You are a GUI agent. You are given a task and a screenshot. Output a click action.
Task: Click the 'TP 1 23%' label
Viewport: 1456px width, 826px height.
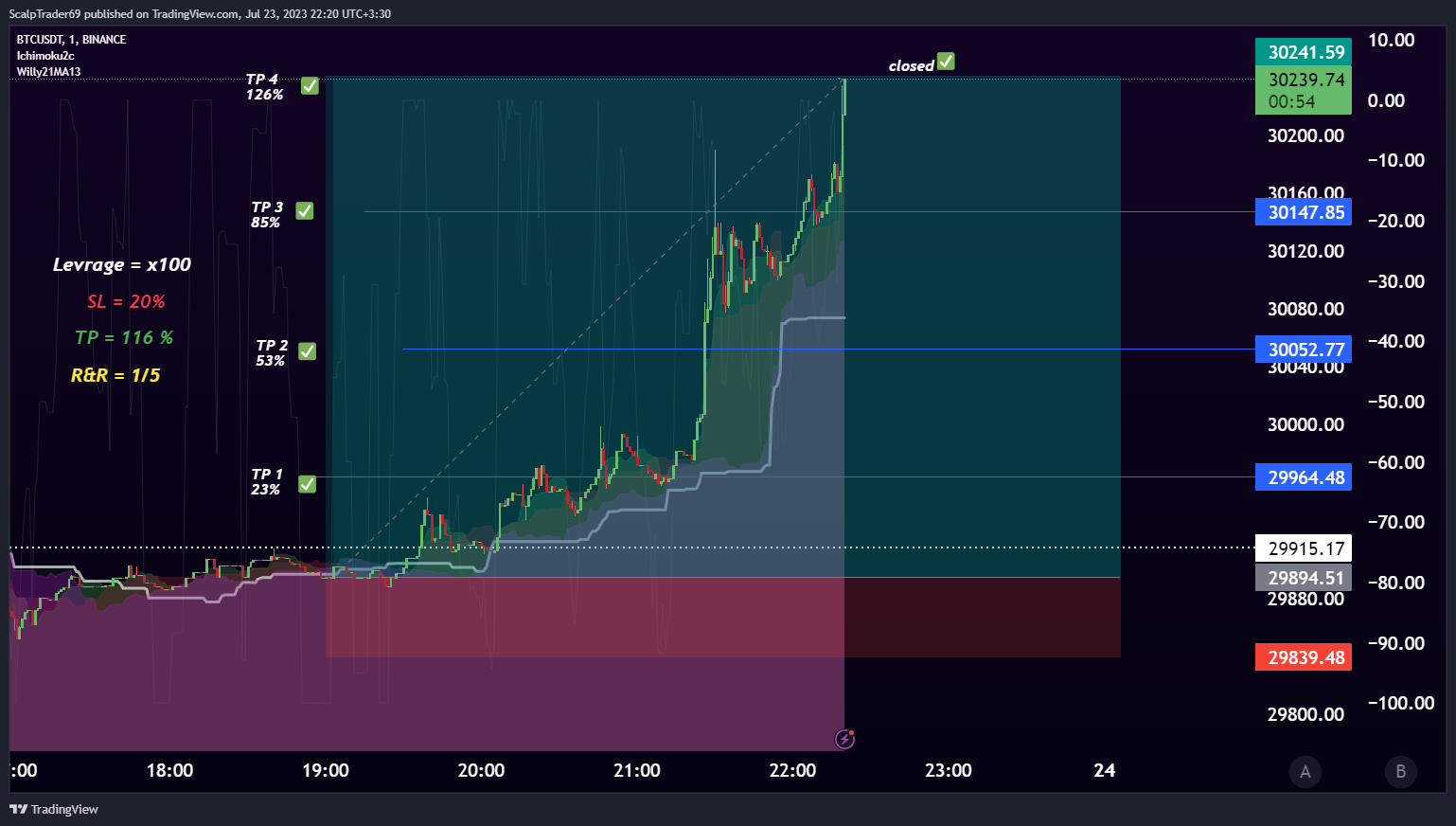pyautogui.click(x=266, y=481)
